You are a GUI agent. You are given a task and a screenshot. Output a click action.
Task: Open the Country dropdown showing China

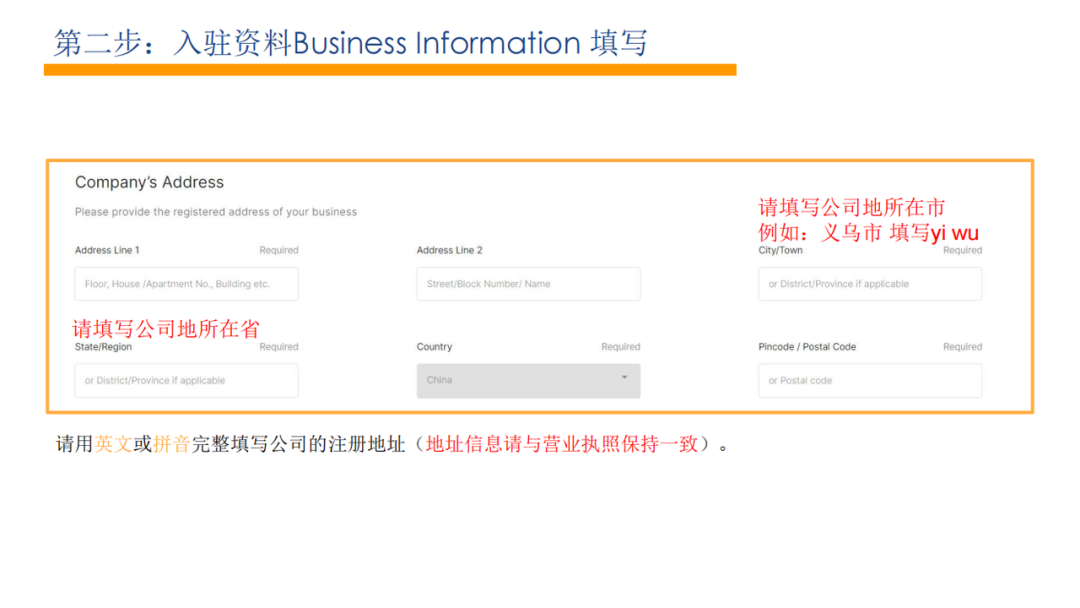528,381
